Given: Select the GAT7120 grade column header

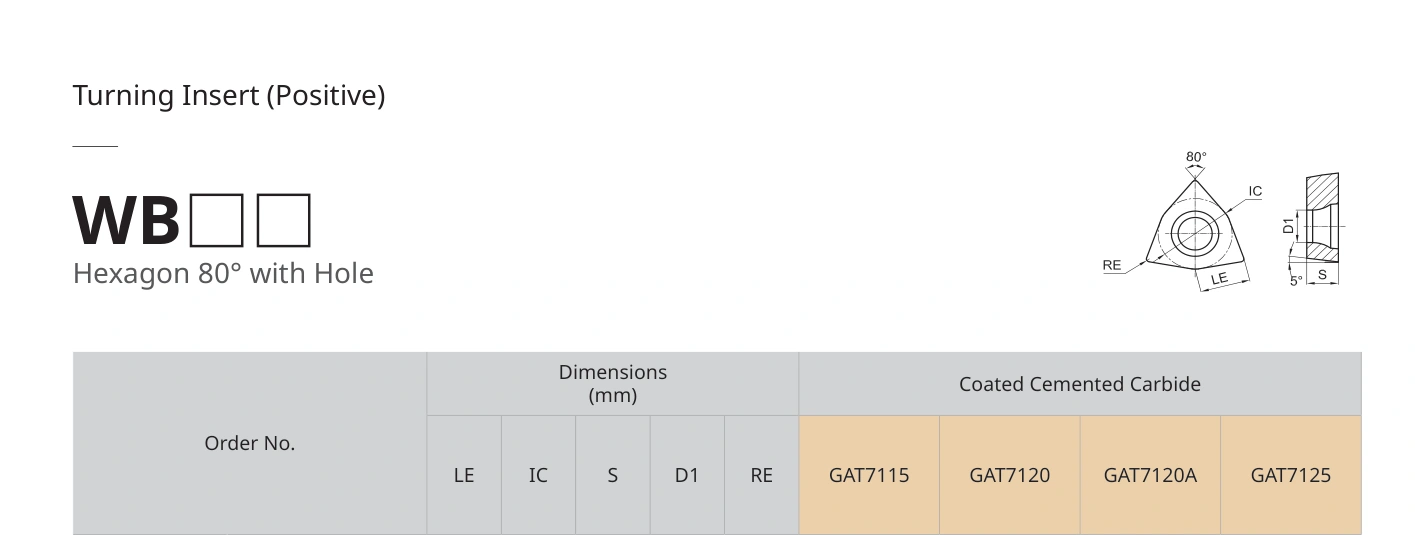Looking at the screenshot, I should click(x=1010, y=475).
